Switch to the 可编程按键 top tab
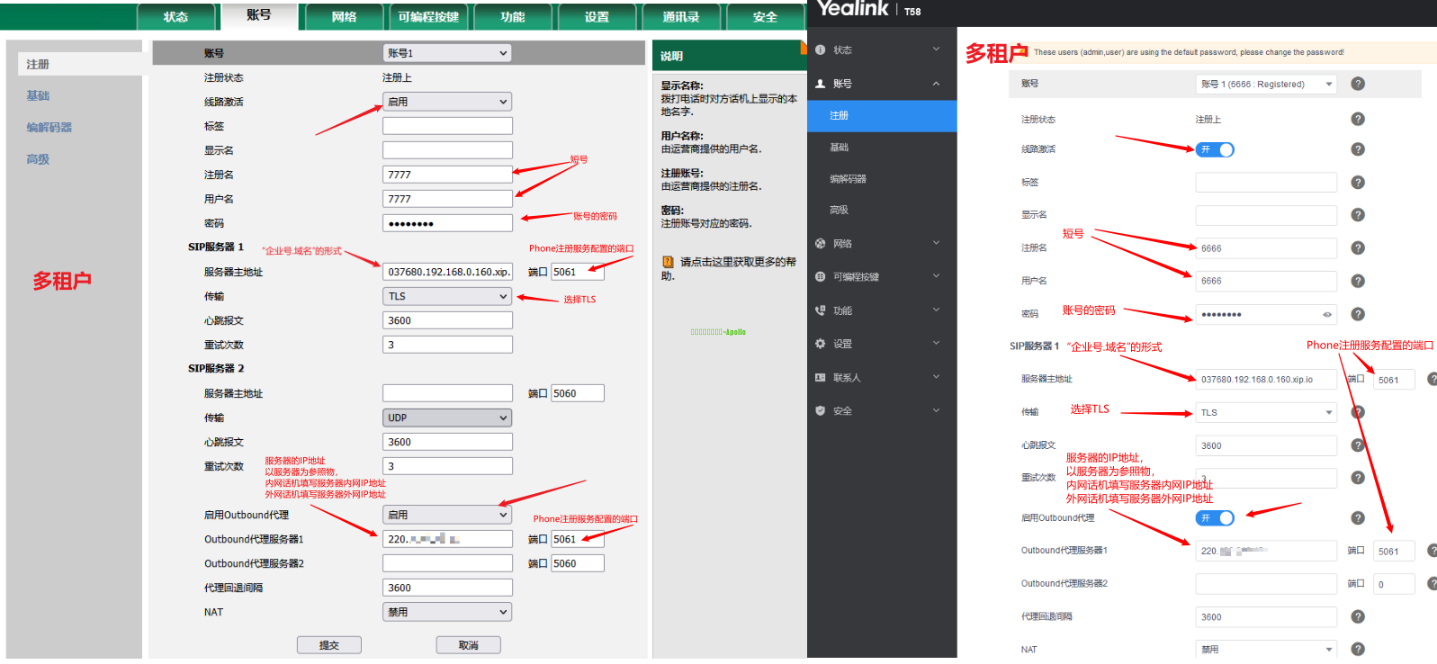 [427, 17]
